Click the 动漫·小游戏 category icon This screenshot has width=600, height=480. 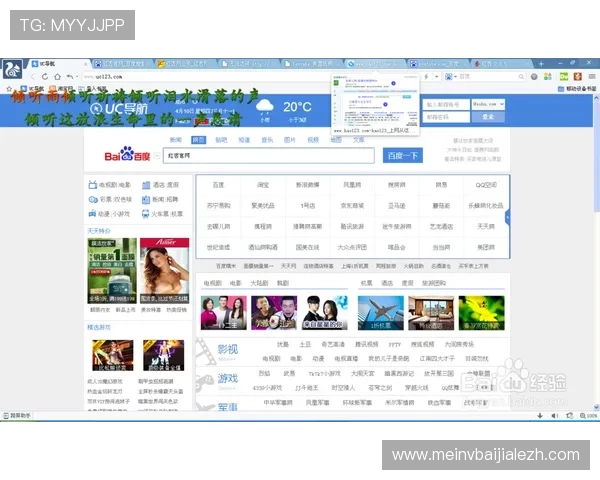[93, 213]
